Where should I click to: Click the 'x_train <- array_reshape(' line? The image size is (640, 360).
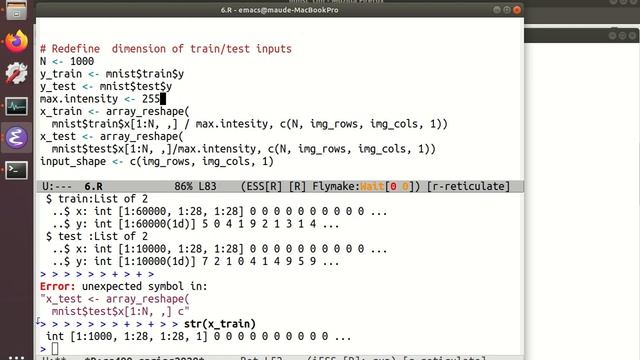tap(115, 111)
